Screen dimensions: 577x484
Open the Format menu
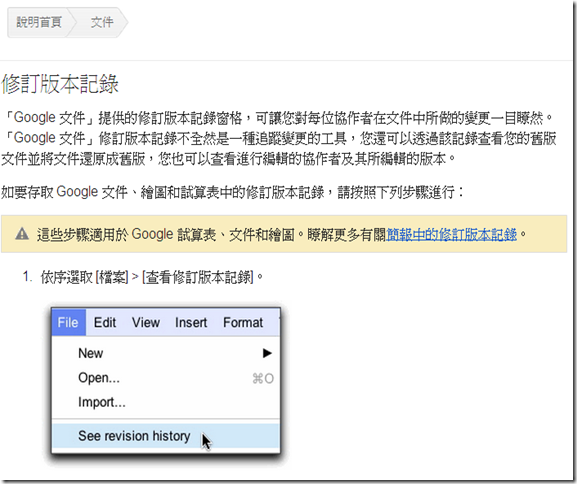243,322
